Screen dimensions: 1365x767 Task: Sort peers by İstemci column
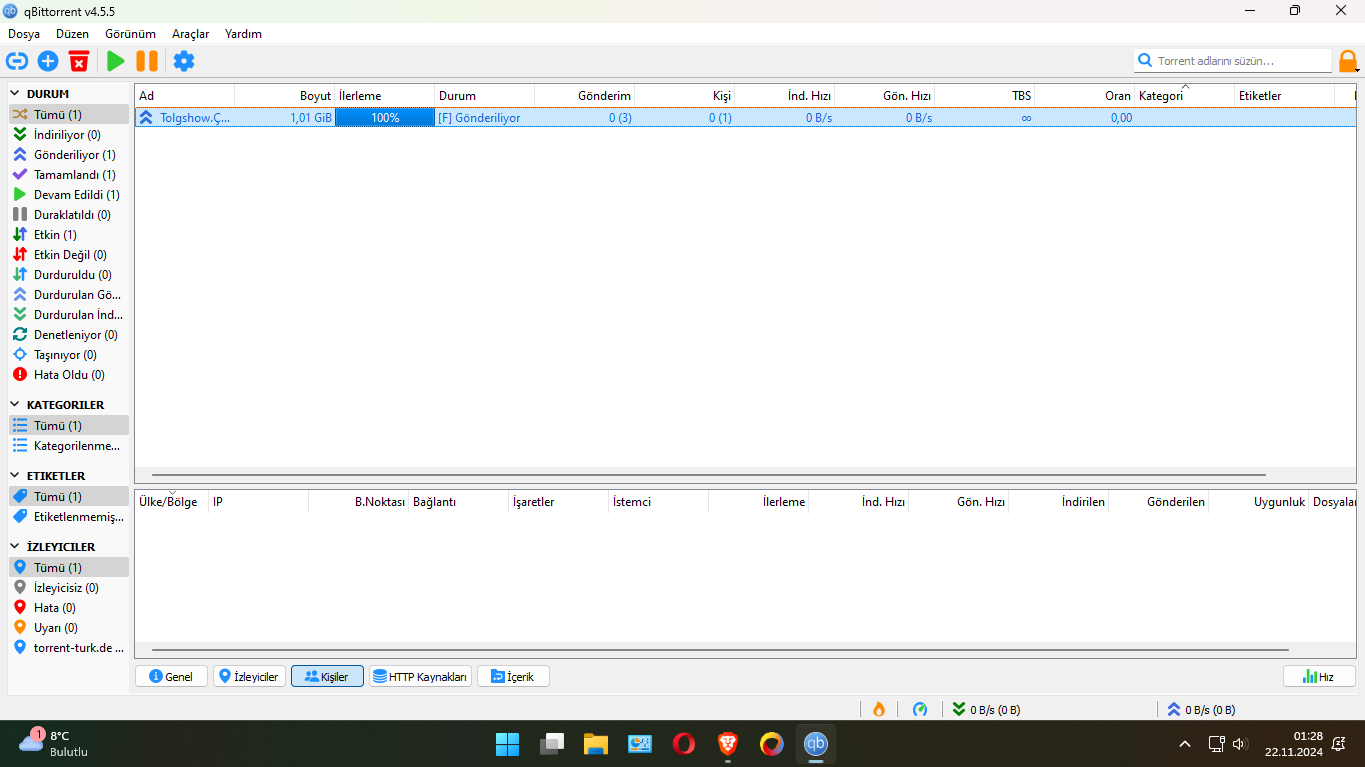[x=659, y=502]
